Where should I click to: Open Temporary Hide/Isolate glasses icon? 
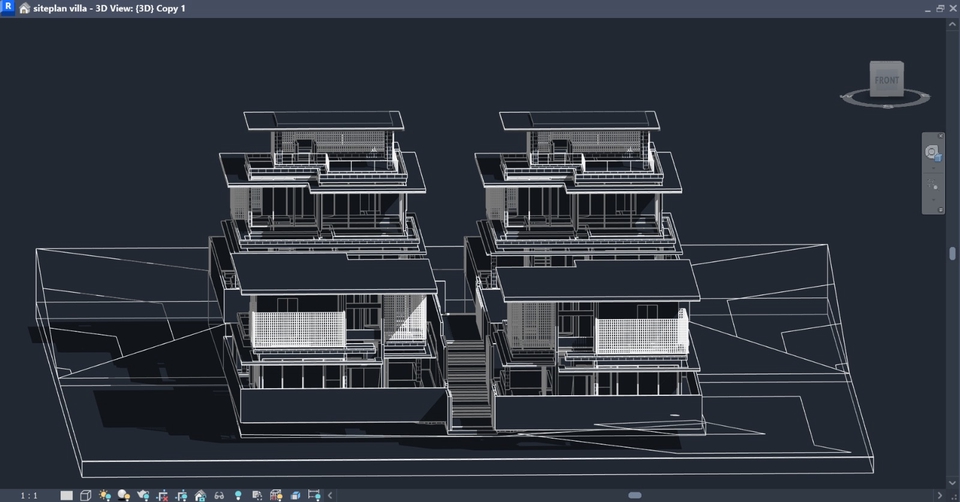pyautogui.click(x=219, y=495)
